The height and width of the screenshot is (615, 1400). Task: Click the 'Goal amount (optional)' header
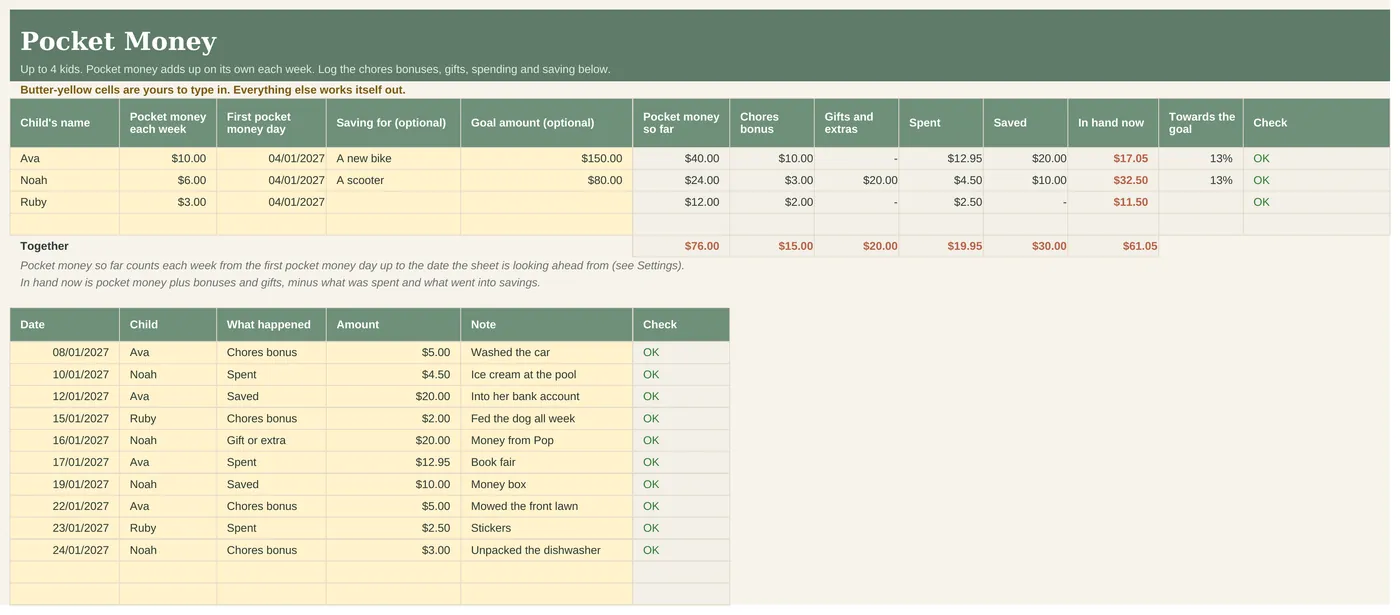546,123
